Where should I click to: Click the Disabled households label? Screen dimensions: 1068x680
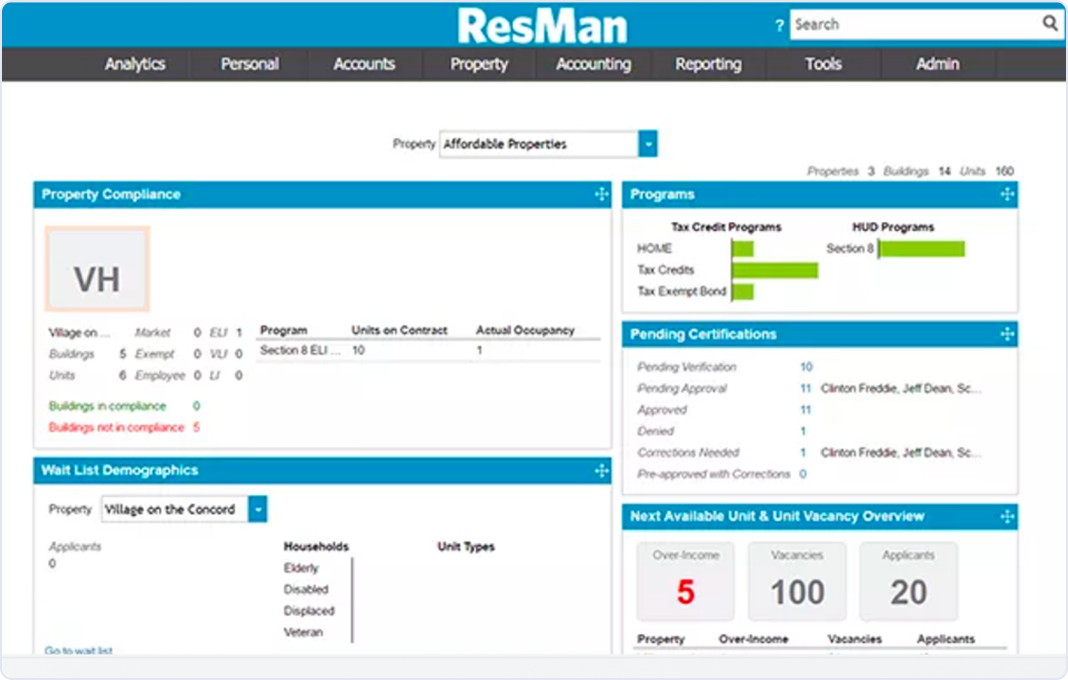(306, 589)
